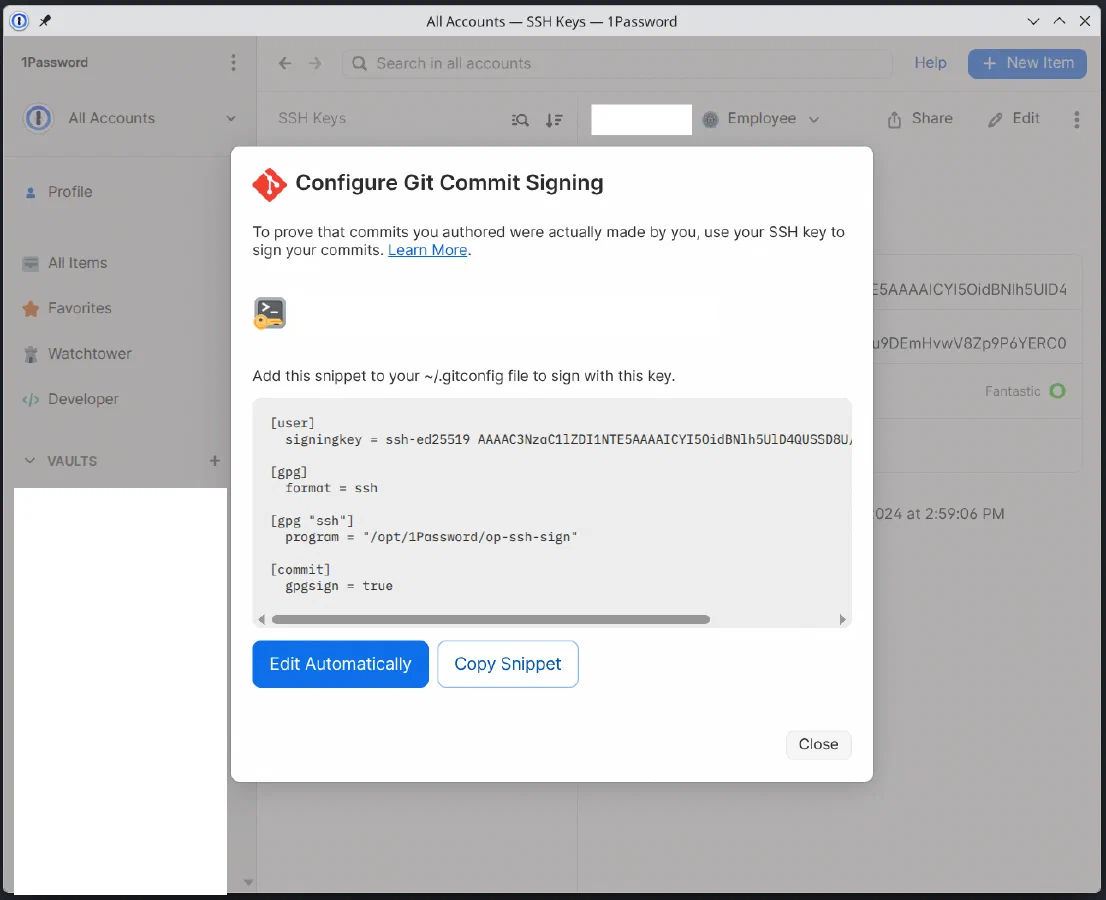
Task: Click the sort order icon
Action: (x=554, y=120)
